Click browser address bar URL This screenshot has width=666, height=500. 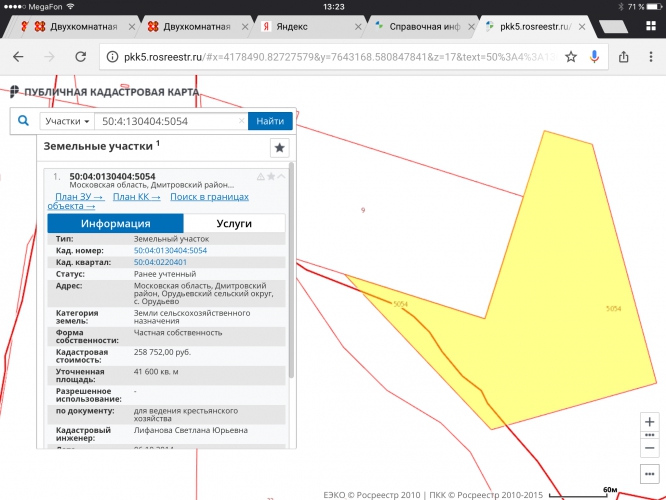point(340,57)
